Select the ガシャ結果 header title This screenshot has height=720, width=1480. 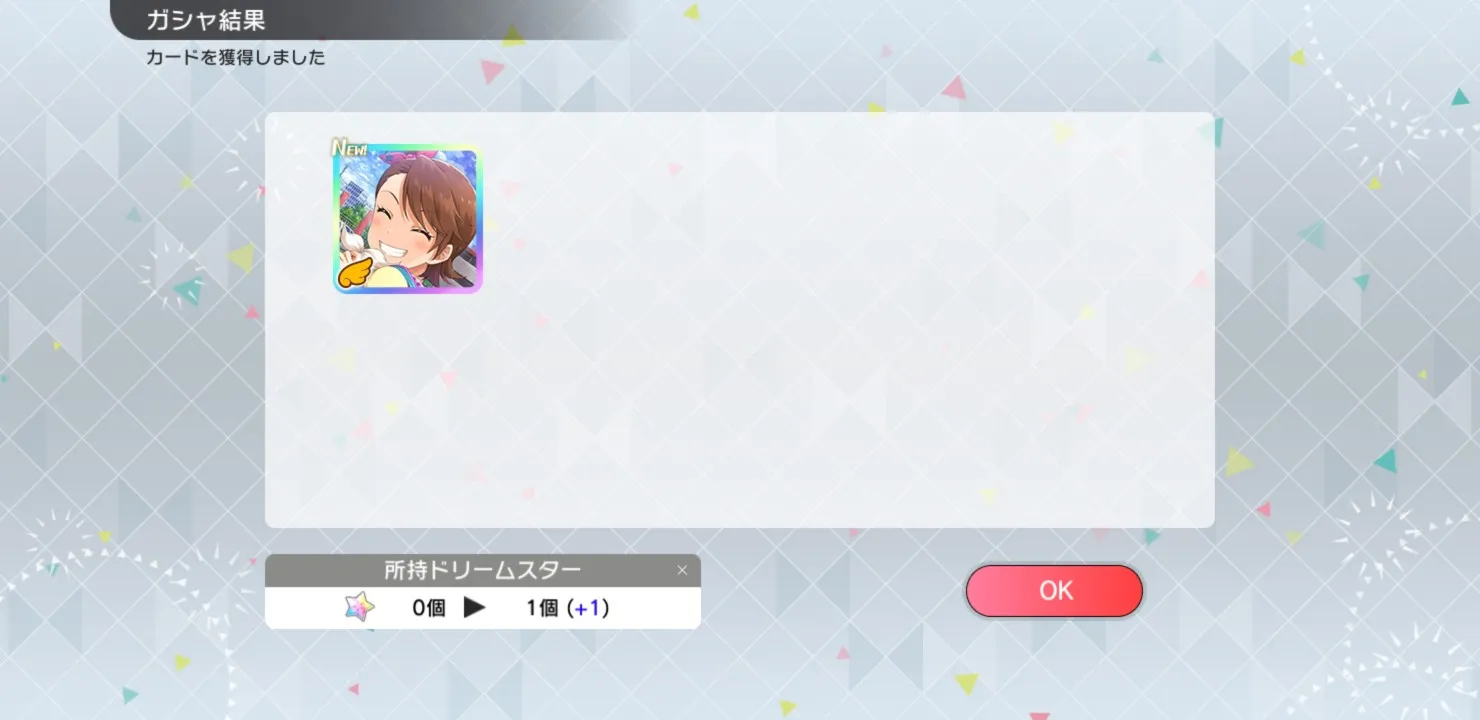click(x=206, y=20)
